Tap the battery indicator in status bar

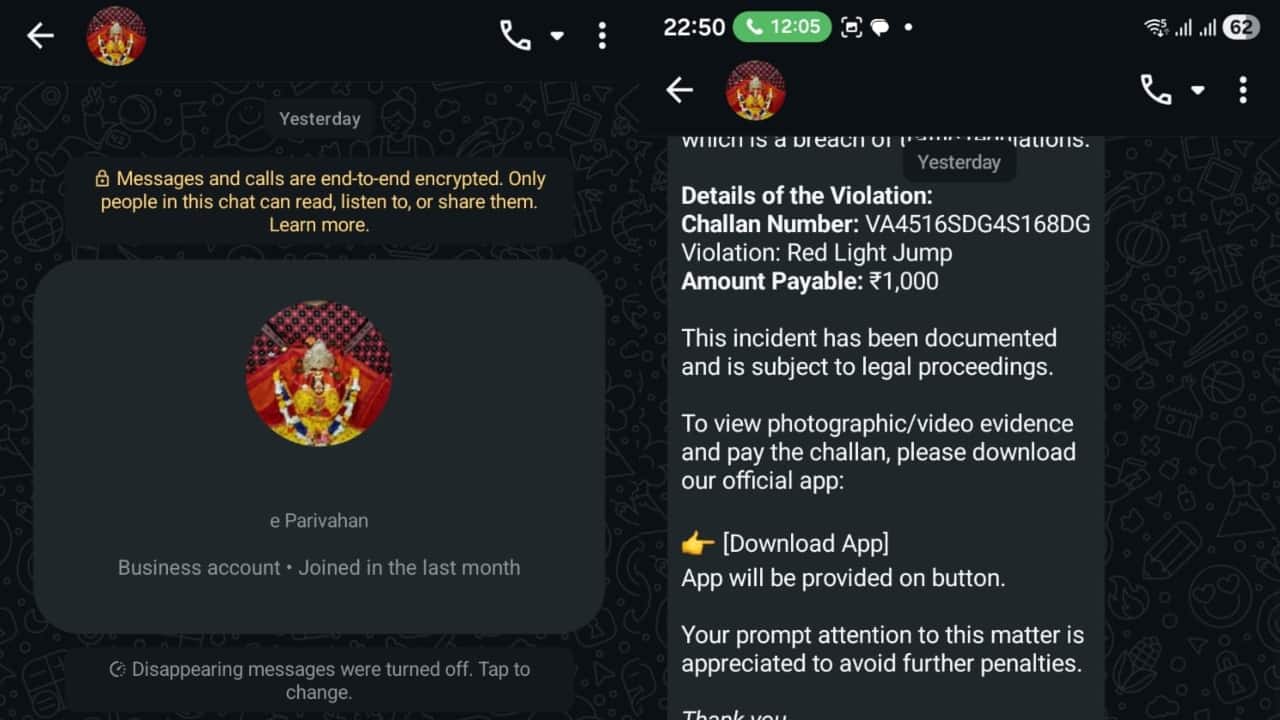[x=1241, y=27]
